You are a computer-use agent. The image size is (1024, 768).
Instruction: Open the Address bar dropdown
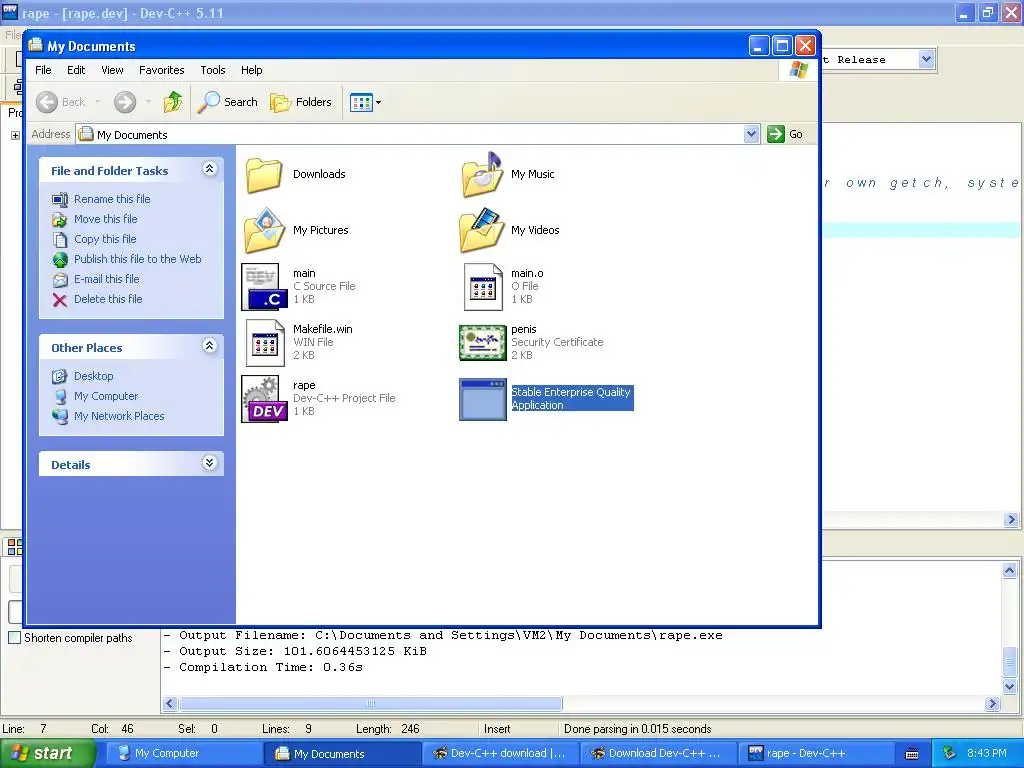751,134
